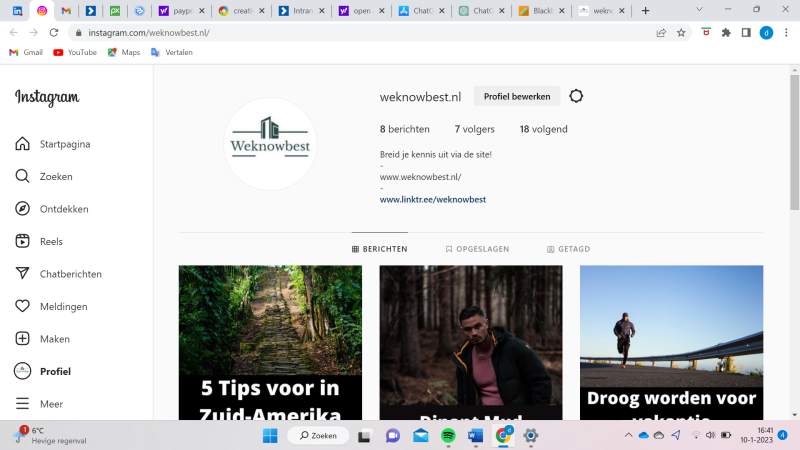
Task: Bookmark this page with the star icon
Action: [x=681, y=33]
